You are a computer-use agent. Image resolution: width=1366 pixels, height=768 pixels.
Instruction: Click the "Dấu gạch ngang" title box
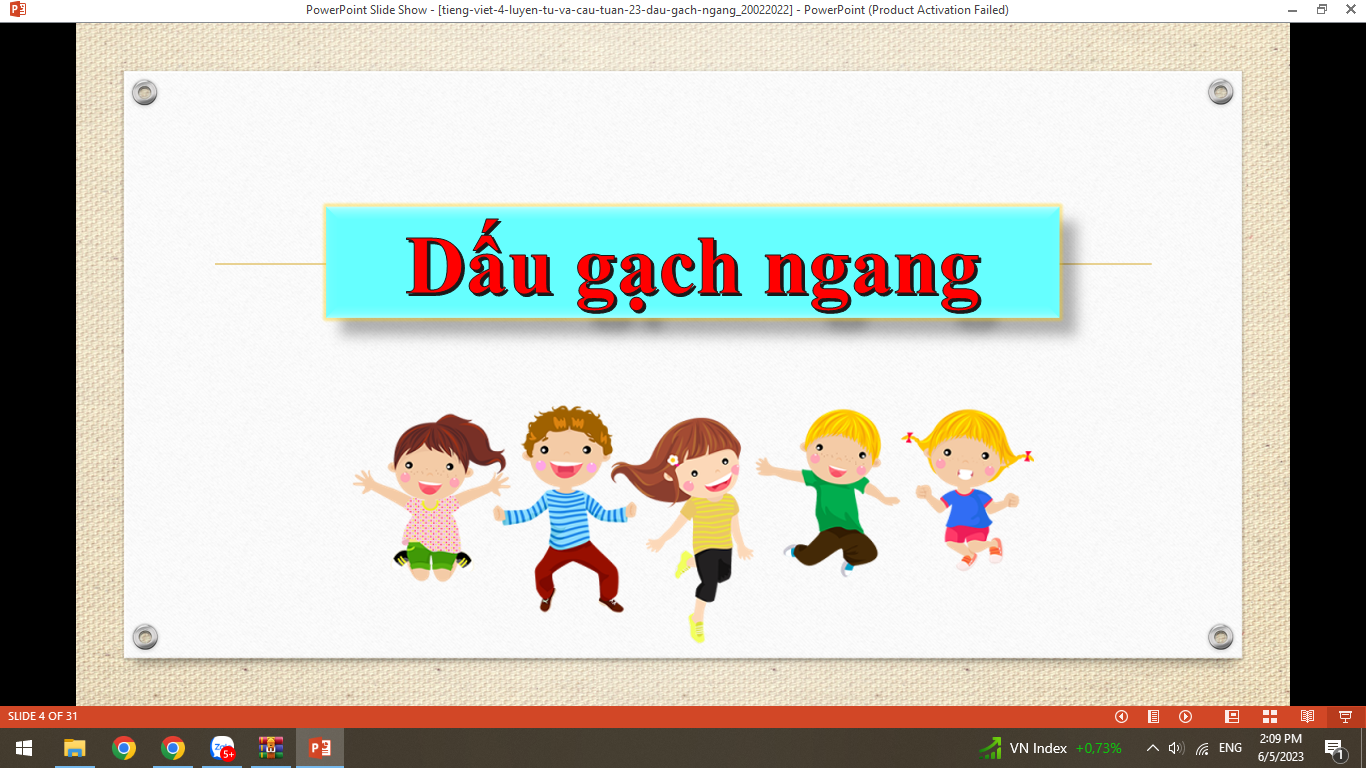[x=692, y=262]
